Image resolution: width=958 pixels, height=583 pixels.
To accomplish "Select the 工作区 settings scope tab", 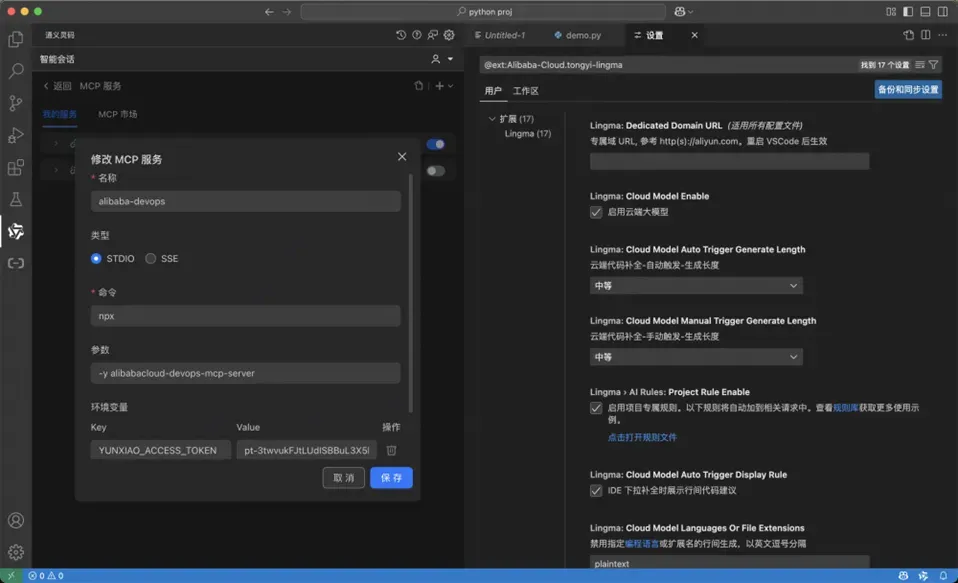I will coord(525,91).
